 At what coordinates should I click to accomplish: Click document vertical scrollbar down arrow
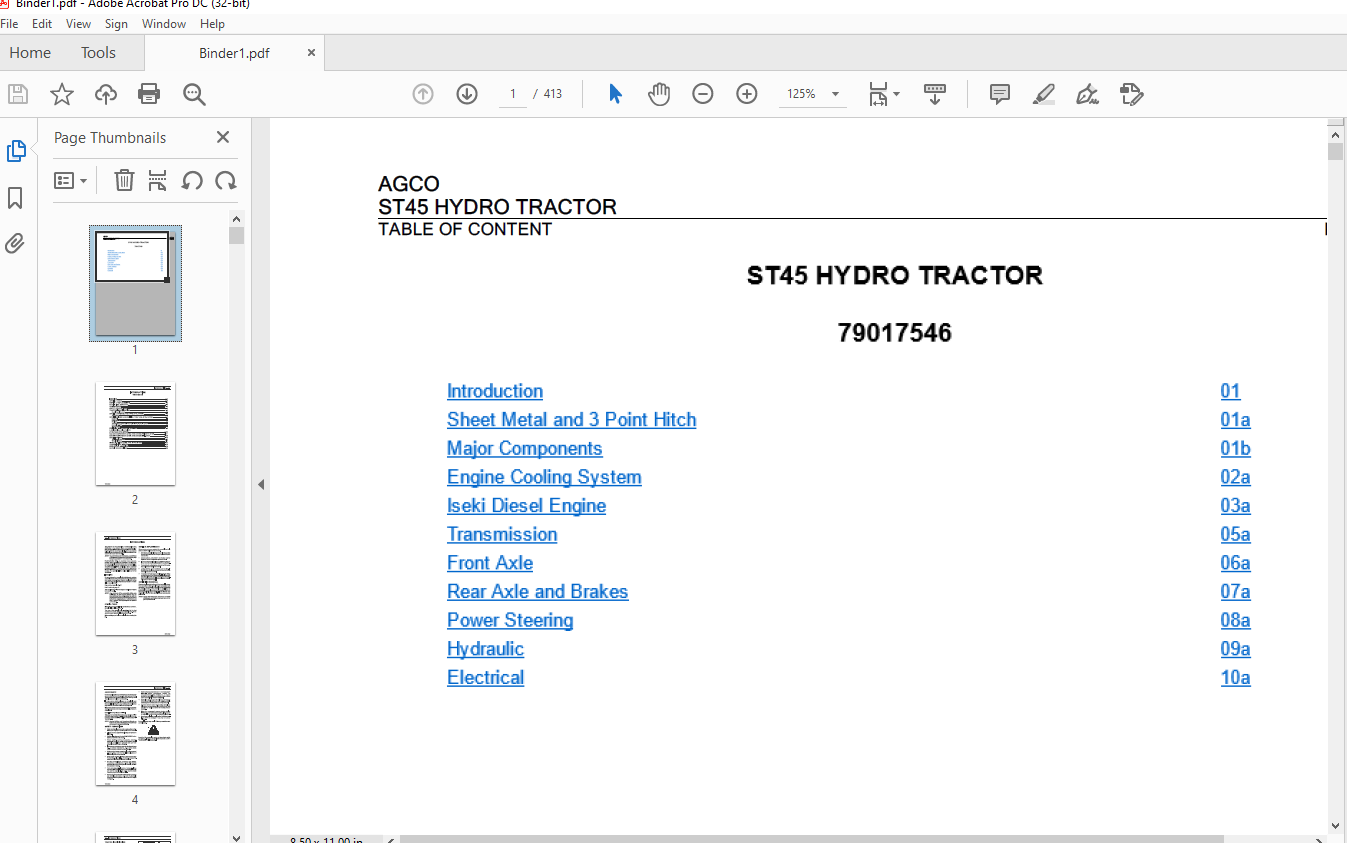[x=1336, y=826]
